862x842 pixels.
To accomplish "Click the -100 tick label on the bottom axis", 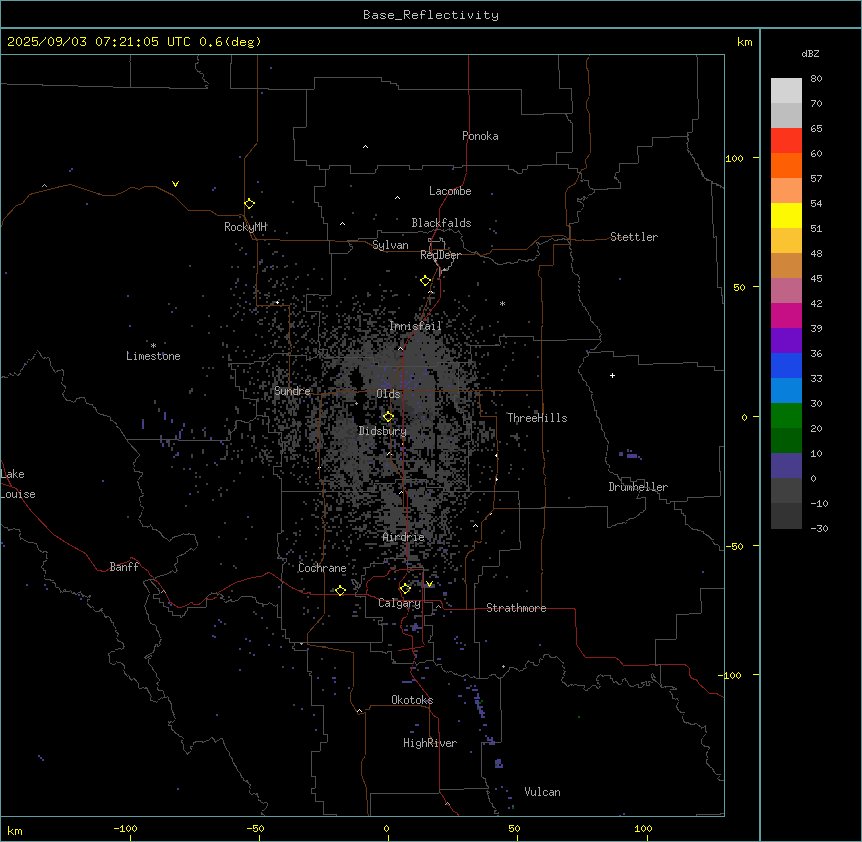I will point(125,828).
